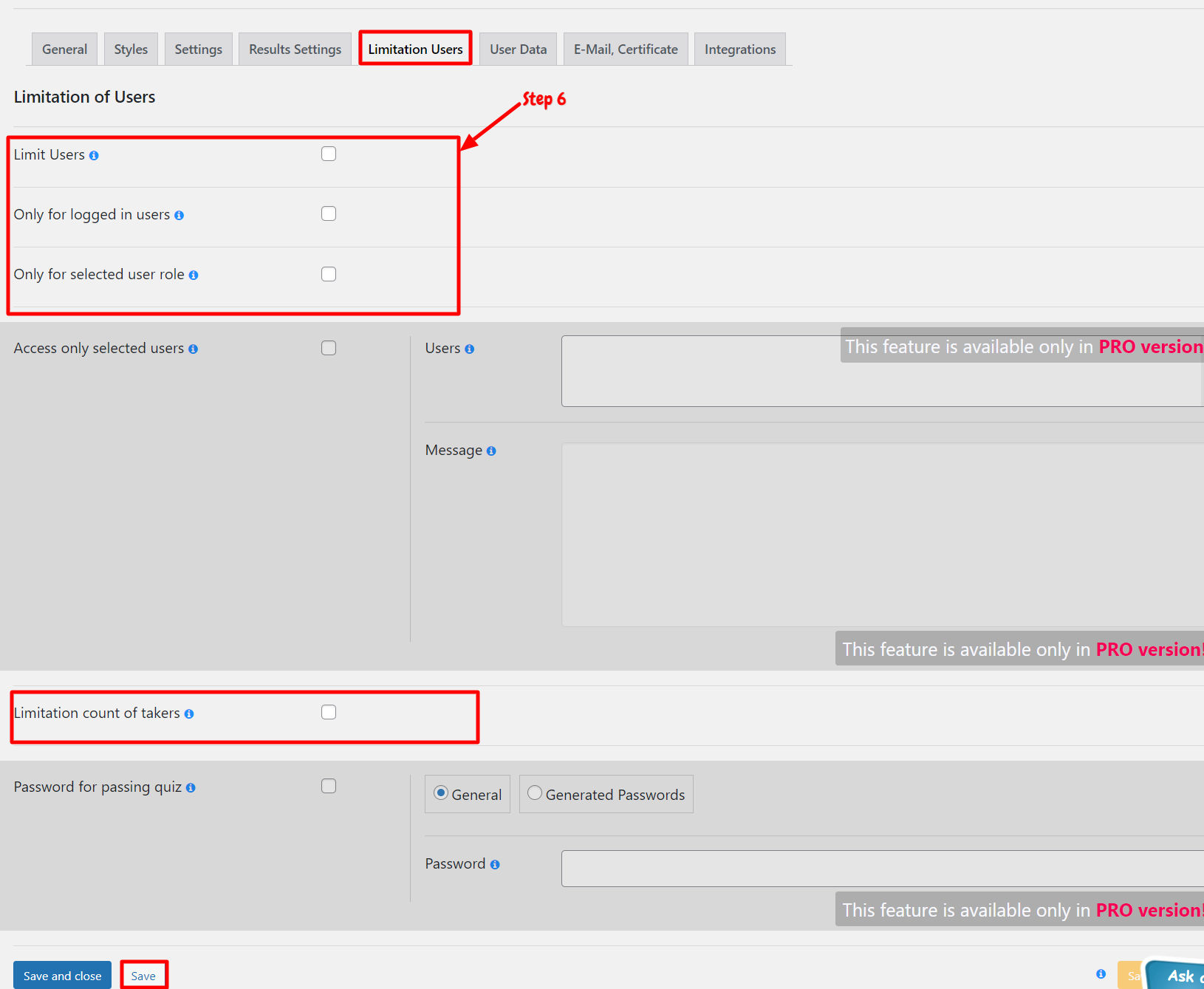
Task: Click the PRO version banner over the Users field
Action: click(x=1022, y=346)
